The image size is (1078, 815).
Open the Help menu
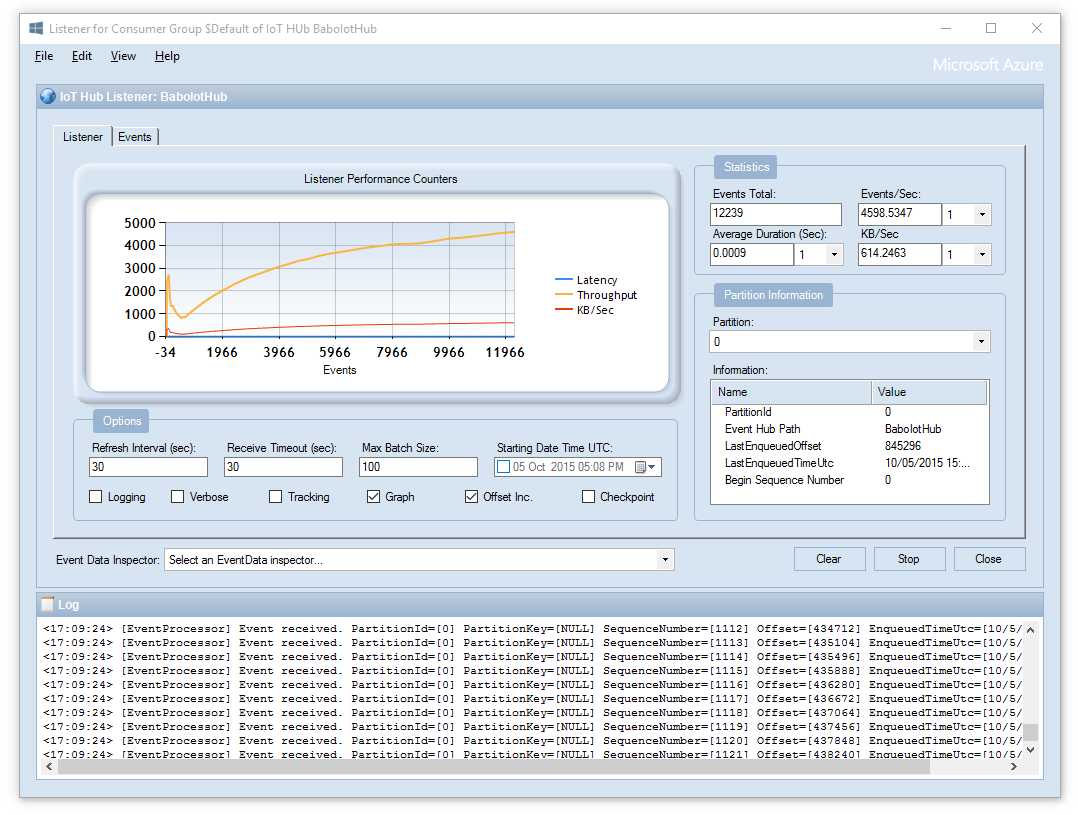tap(167, 56)
